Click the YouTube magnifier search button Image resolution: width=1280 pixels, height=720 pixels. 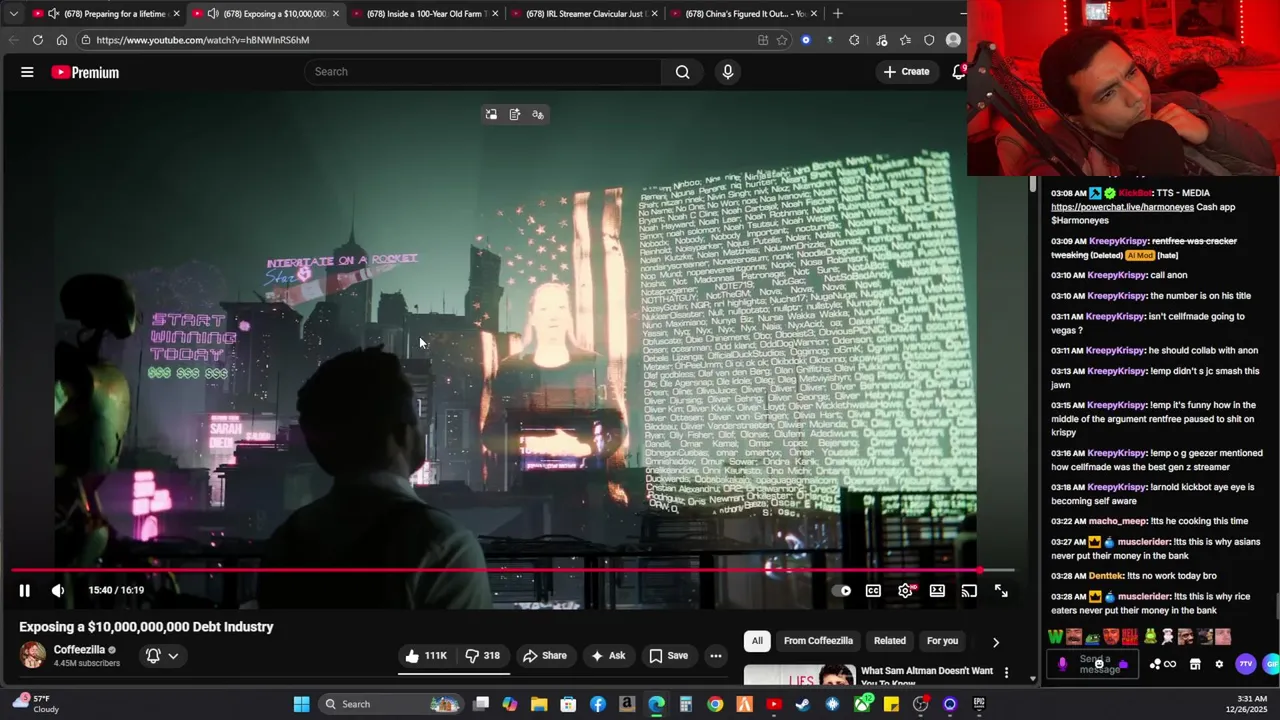click(682, 71)
